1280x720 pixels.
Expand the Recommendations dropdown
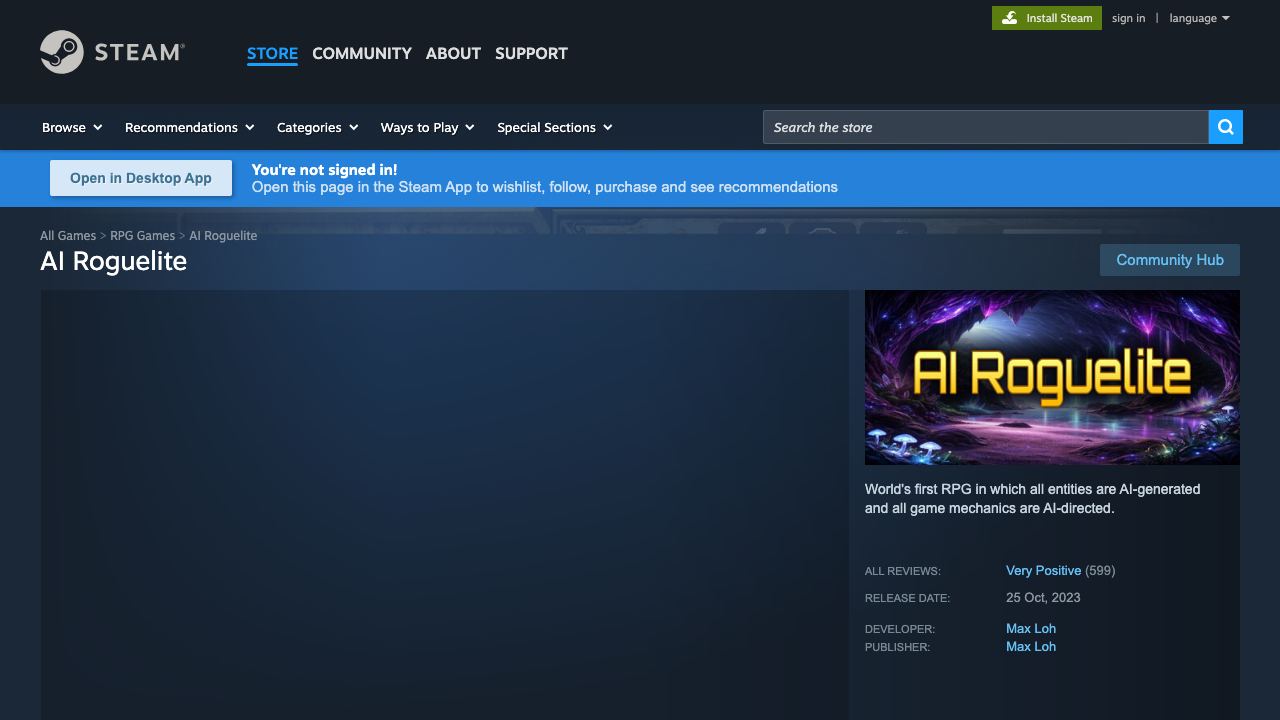(189, 127)
